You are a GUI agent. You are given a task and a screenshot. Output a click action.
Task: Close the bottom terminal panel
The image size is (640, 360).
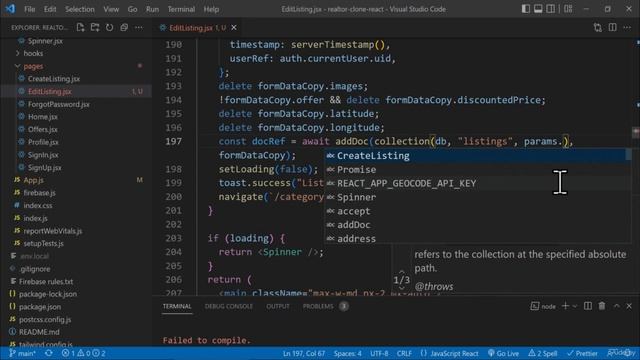[x=629, y=306]
